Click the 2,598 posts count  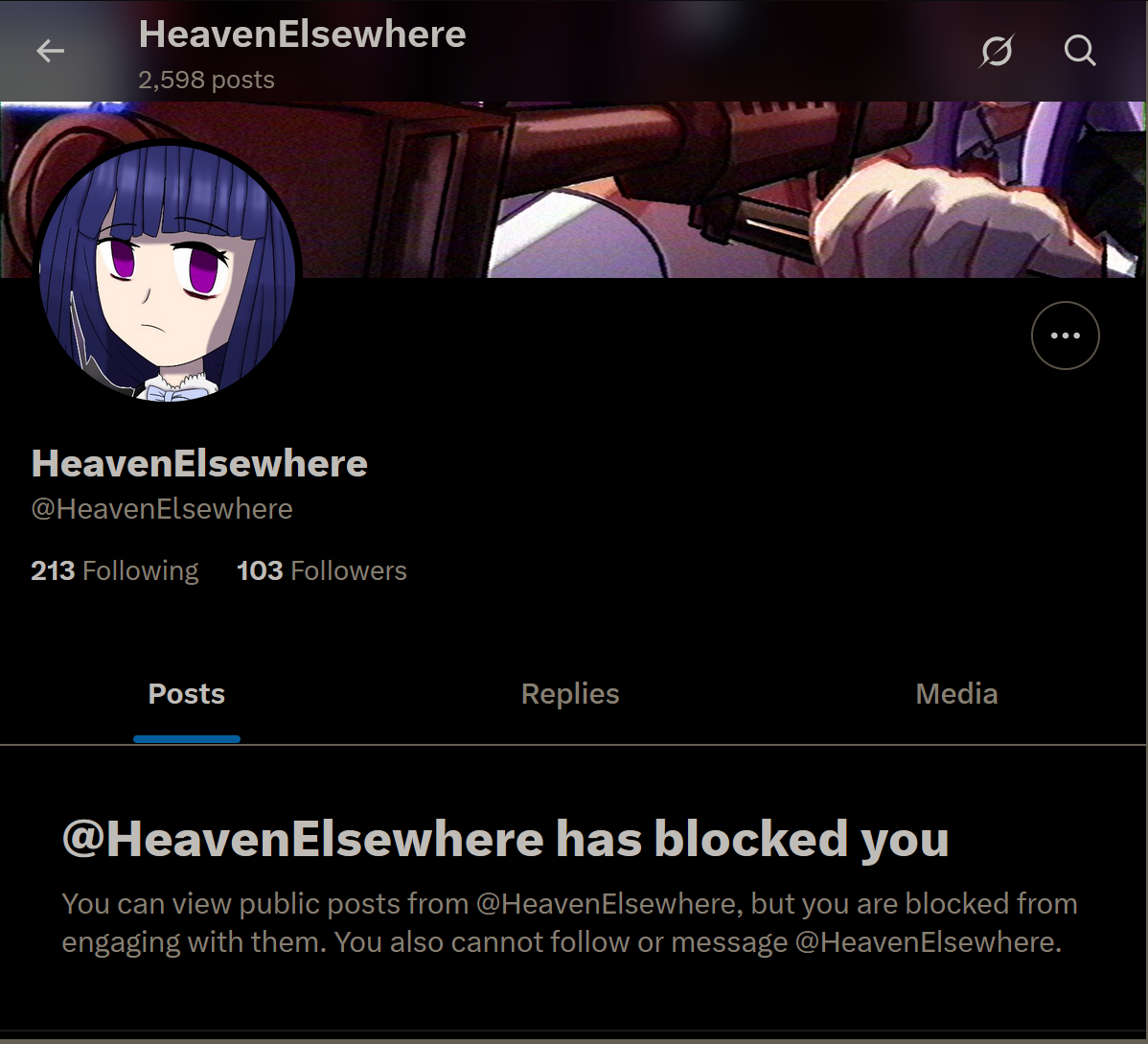tap(206, 80)
